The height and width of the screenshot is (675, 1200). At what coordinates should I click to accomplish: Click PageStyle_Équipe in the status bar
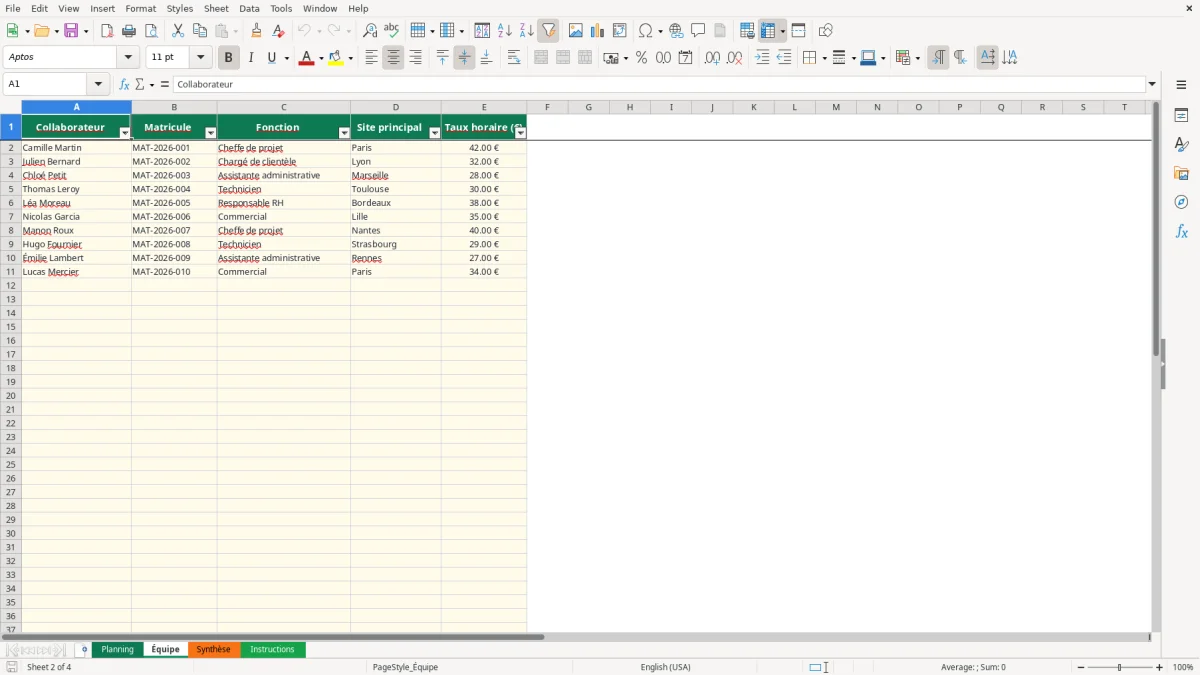tap(405, 667)
